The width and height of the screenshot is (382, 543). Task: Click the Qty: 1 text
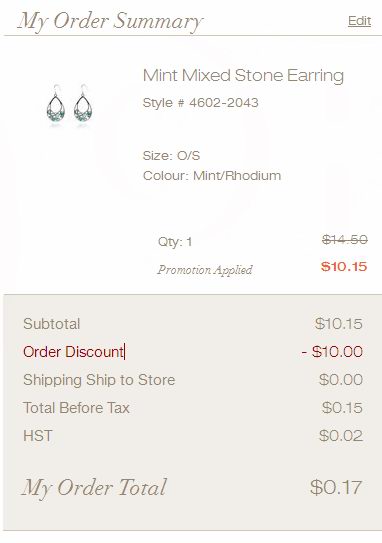(x=175, y=242)
